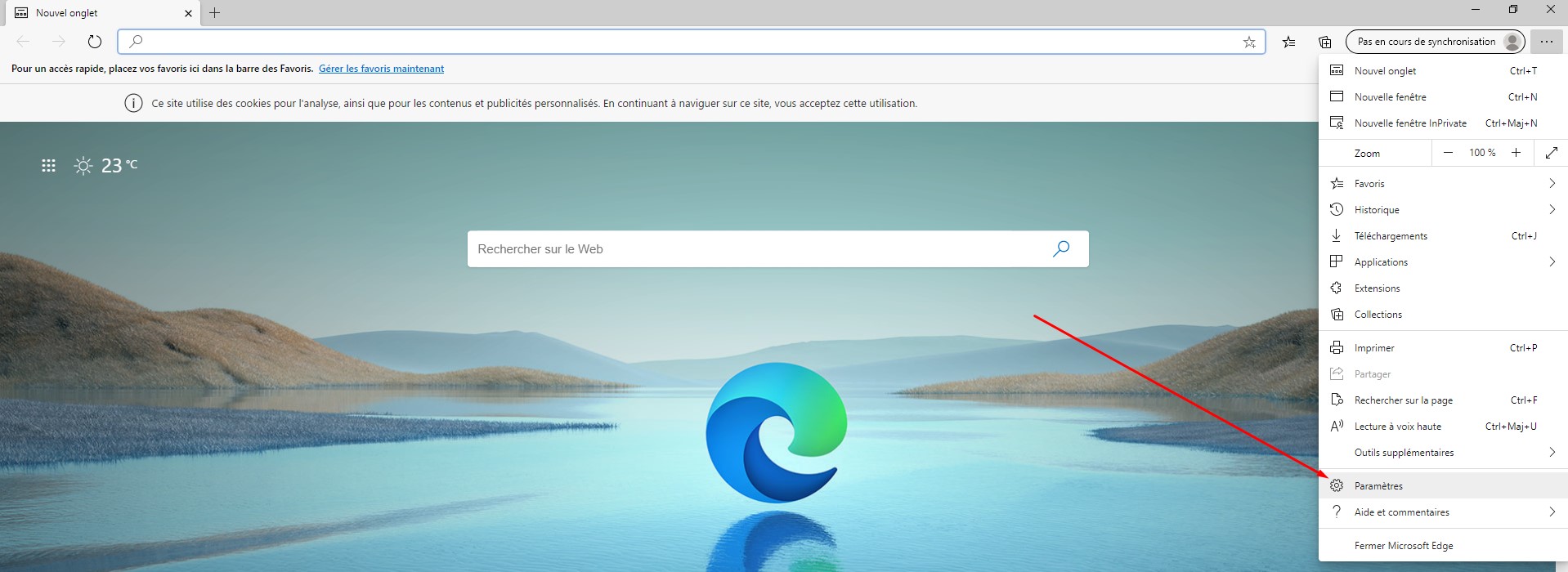This screenshot has width=1568, height=572.
Task: Close the Nouvel onglet tab
Action: tap(188, 13)
